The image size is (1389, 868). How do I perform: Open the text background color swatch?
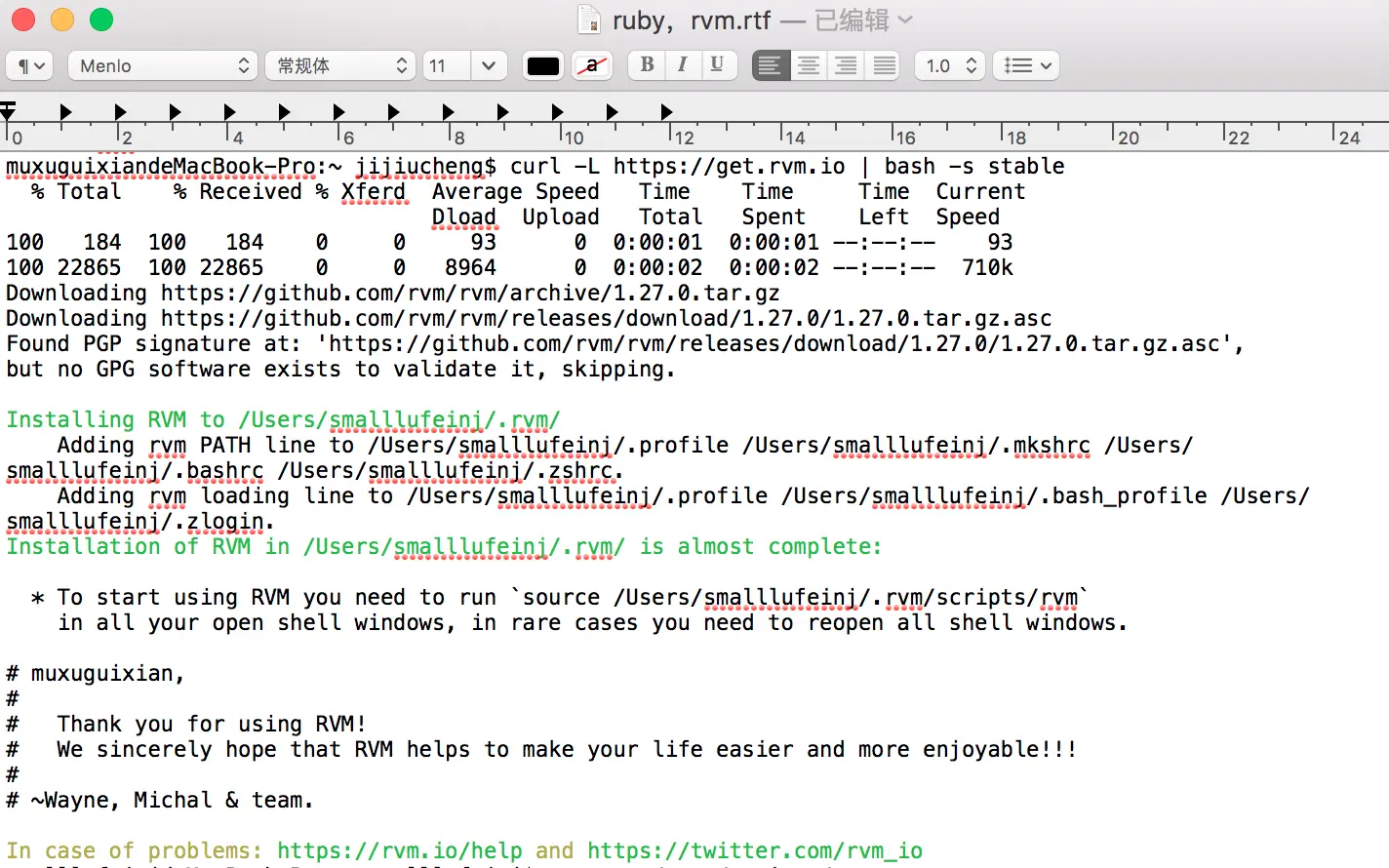coord(591,65)
